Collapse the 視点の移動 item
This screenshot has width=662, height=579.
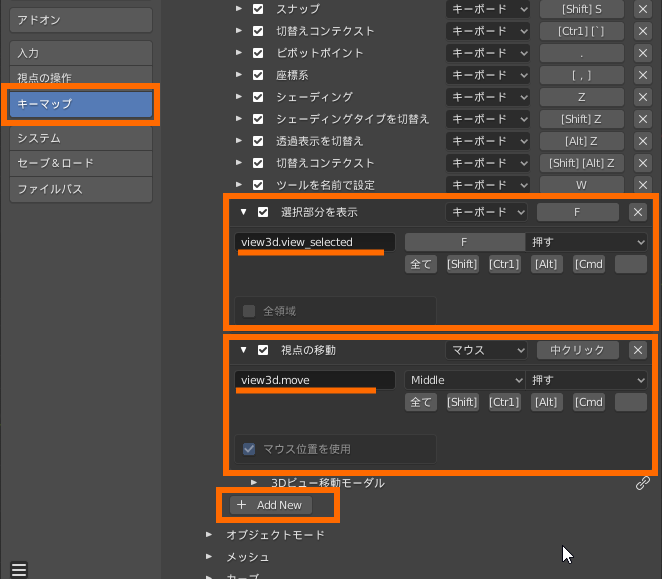[x=243, y=350]
